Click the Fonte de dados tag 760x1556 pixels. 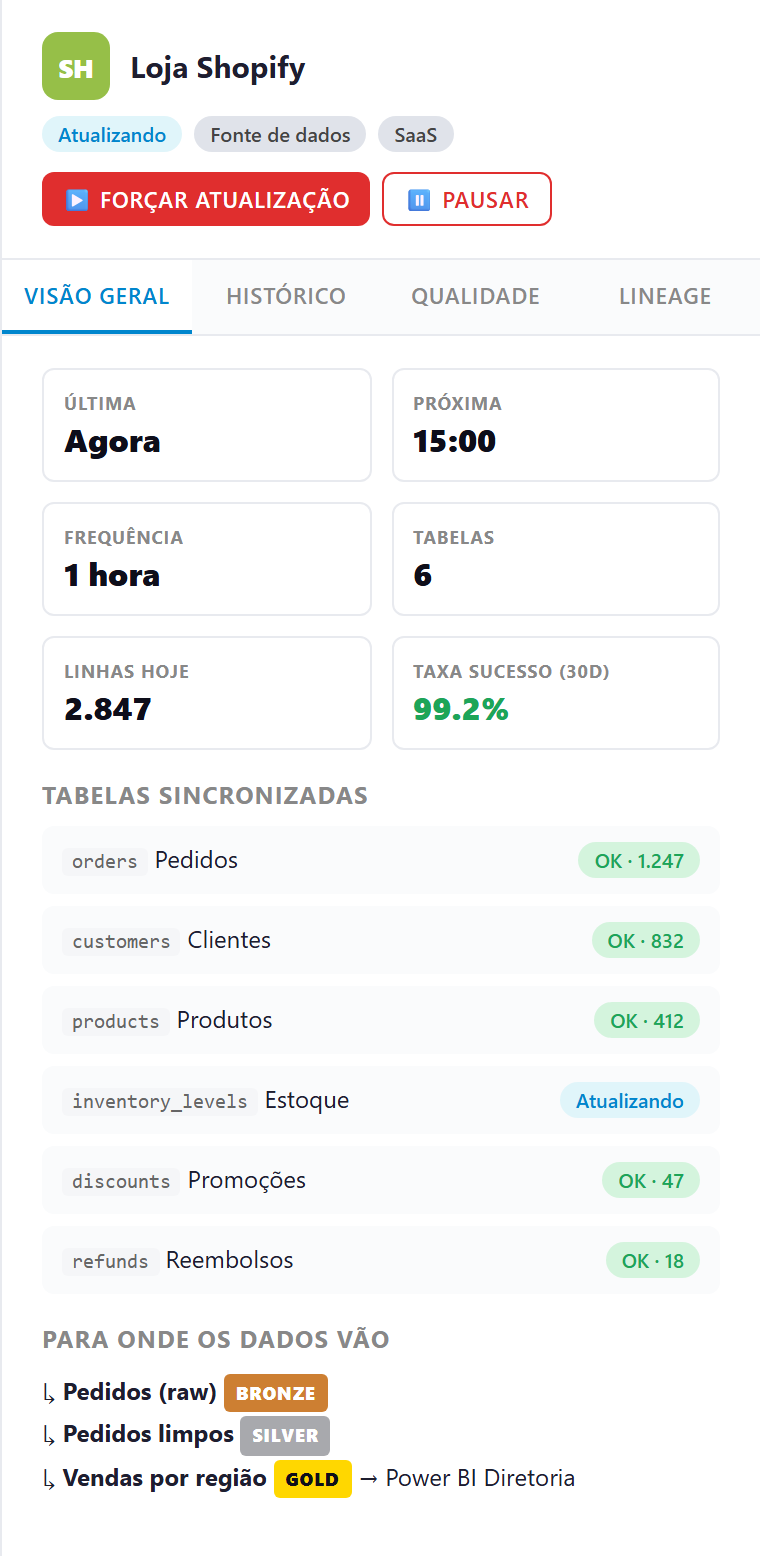pos(280,135)
